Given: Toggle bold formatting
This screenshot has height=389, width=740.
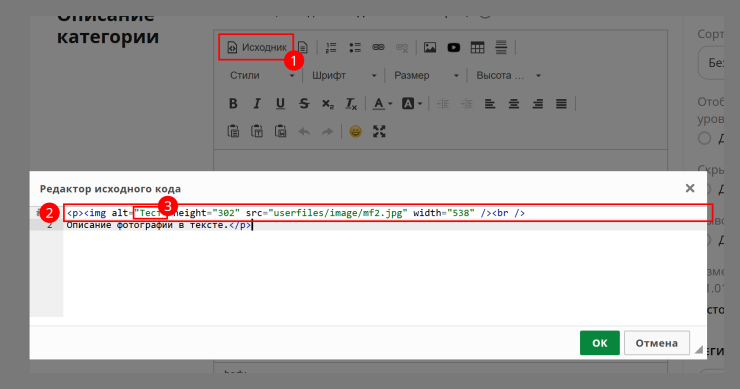Looking at the screenshot, I should click(233, 103).
